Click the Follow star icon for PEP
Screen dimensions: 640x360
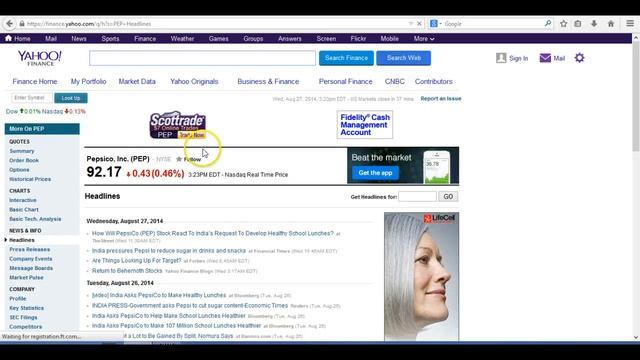179,159
